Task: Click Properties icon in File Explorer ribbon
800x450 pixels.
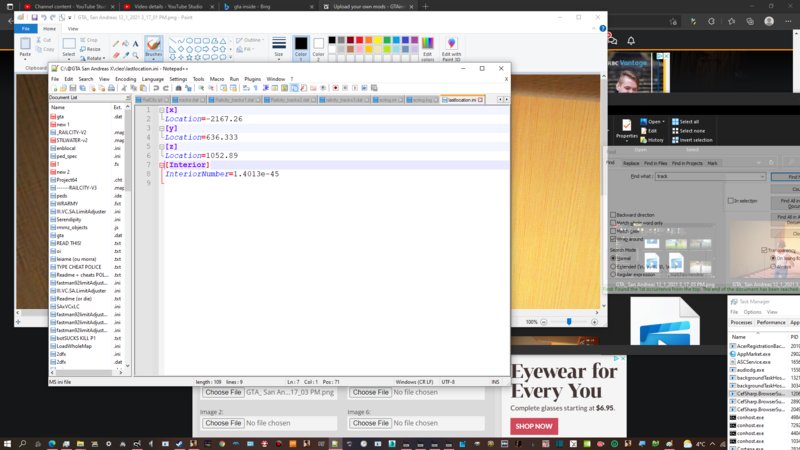Action: [x=627, y=129]
